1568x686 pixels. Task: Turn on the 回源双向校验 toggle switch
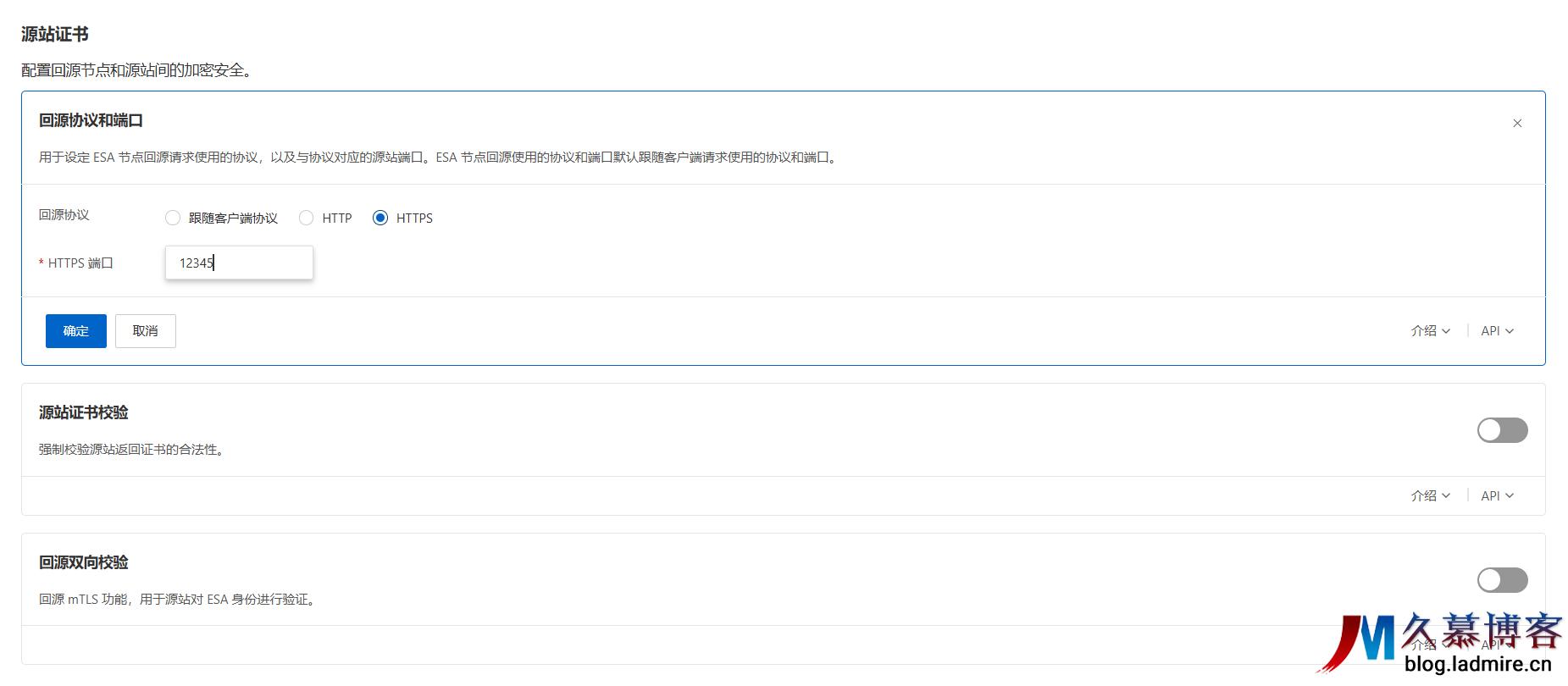click(1502, 580)
